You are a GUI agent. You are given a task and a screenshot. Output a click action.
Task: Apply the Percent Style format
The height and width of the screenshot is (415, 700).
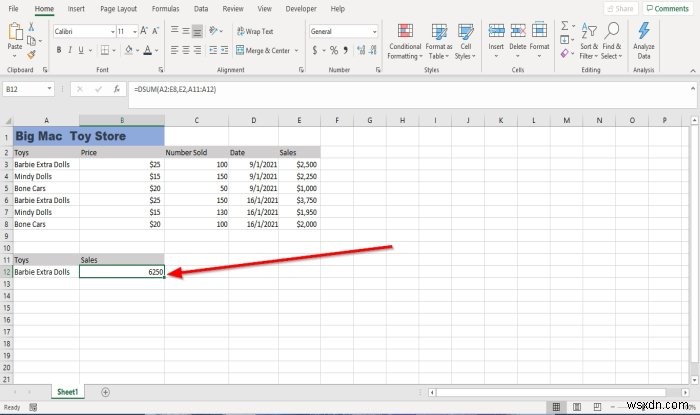point(333,50)
